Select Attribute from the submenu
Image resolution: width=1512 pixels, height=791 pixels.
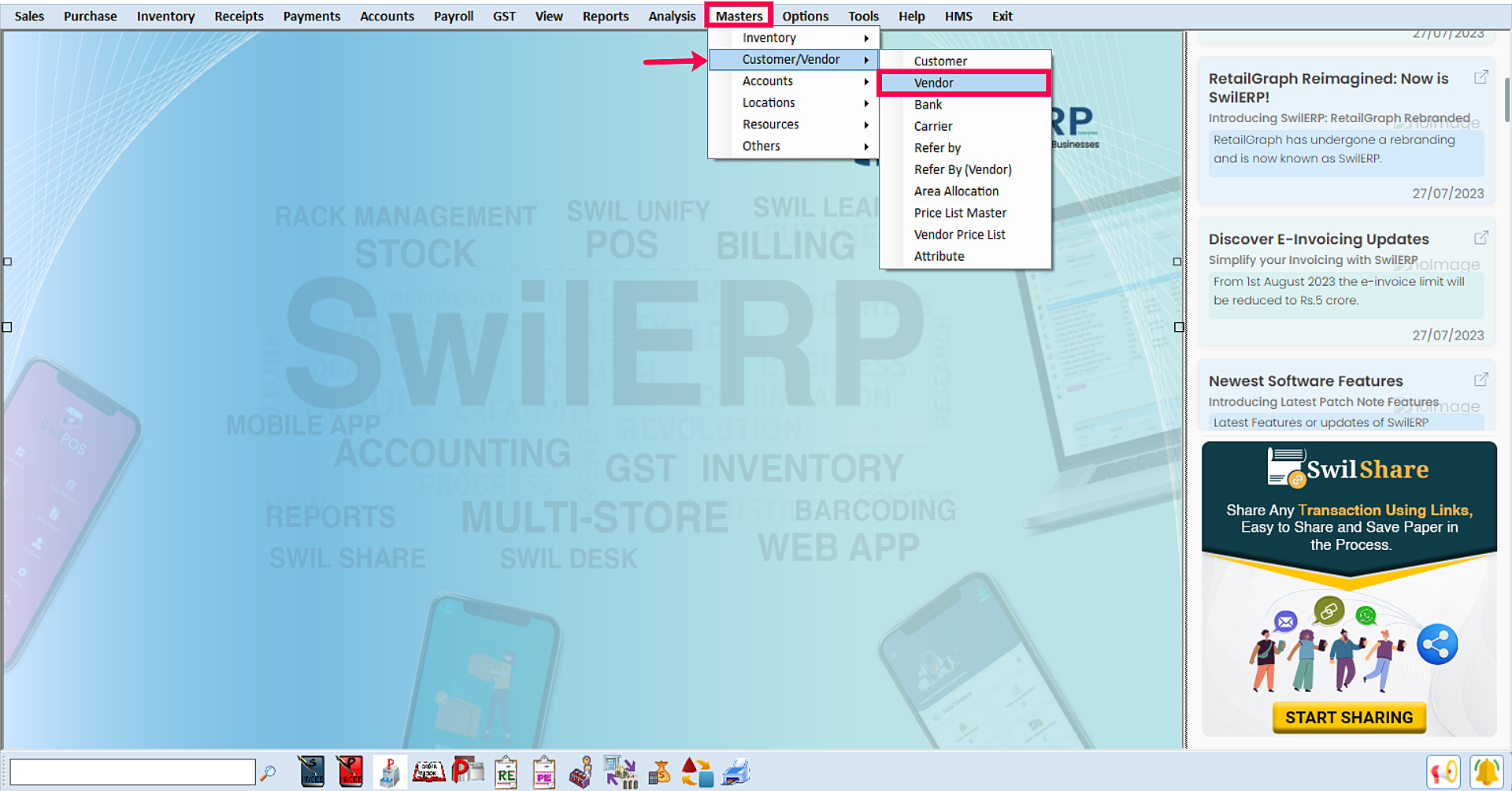[965, 256]
